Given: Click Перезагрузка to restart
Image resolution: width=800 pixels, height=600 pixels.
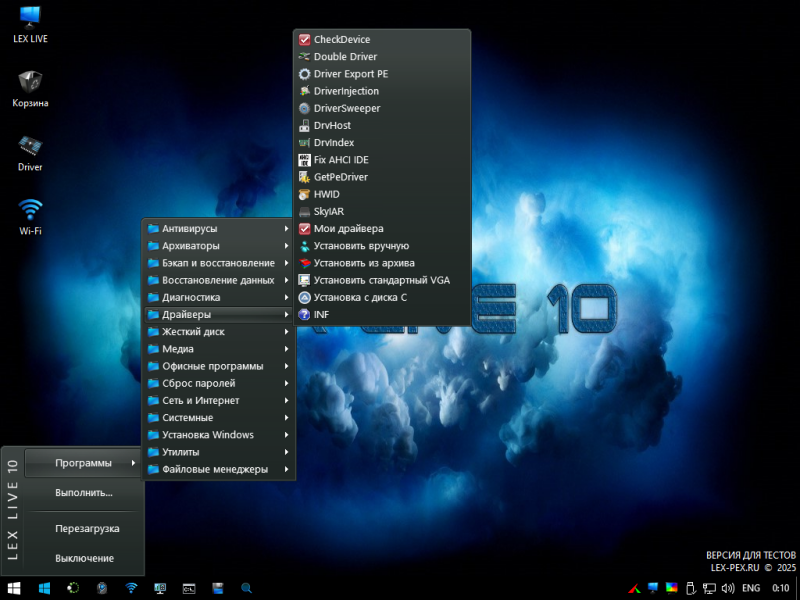Looking at the screenshot, I should [87, 528].
